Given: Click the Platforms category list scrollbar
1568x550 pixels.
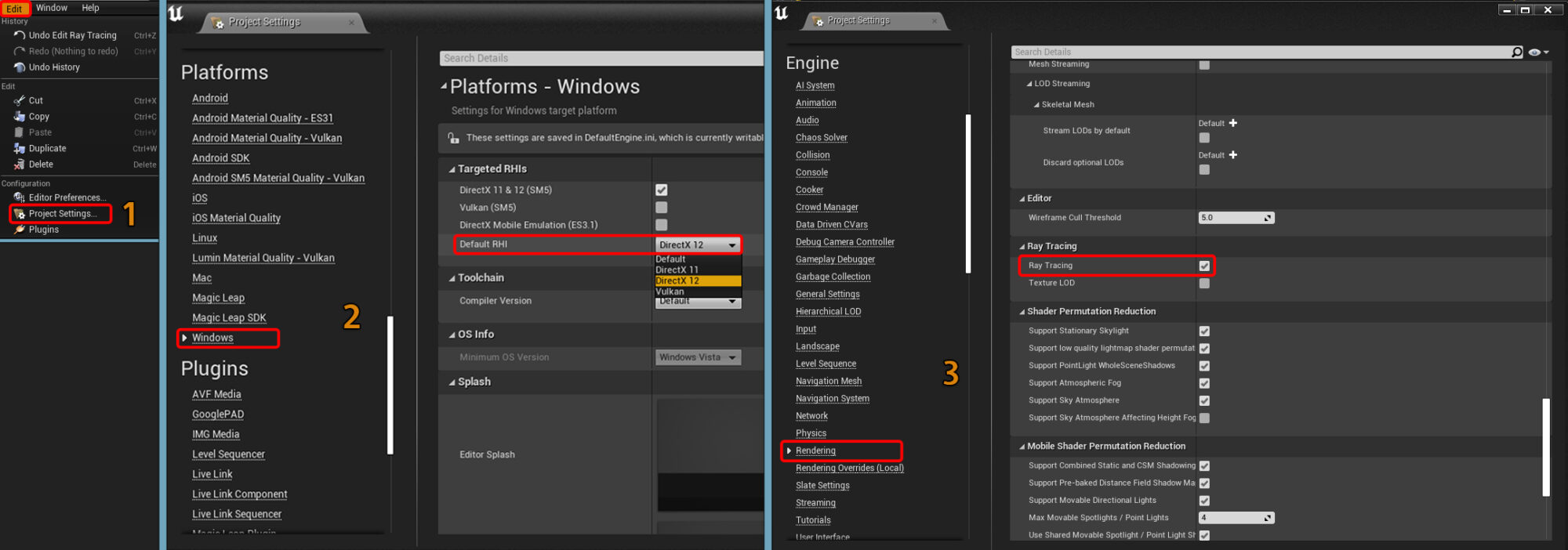Looking at the screenshot, I should tap(390, 385).
